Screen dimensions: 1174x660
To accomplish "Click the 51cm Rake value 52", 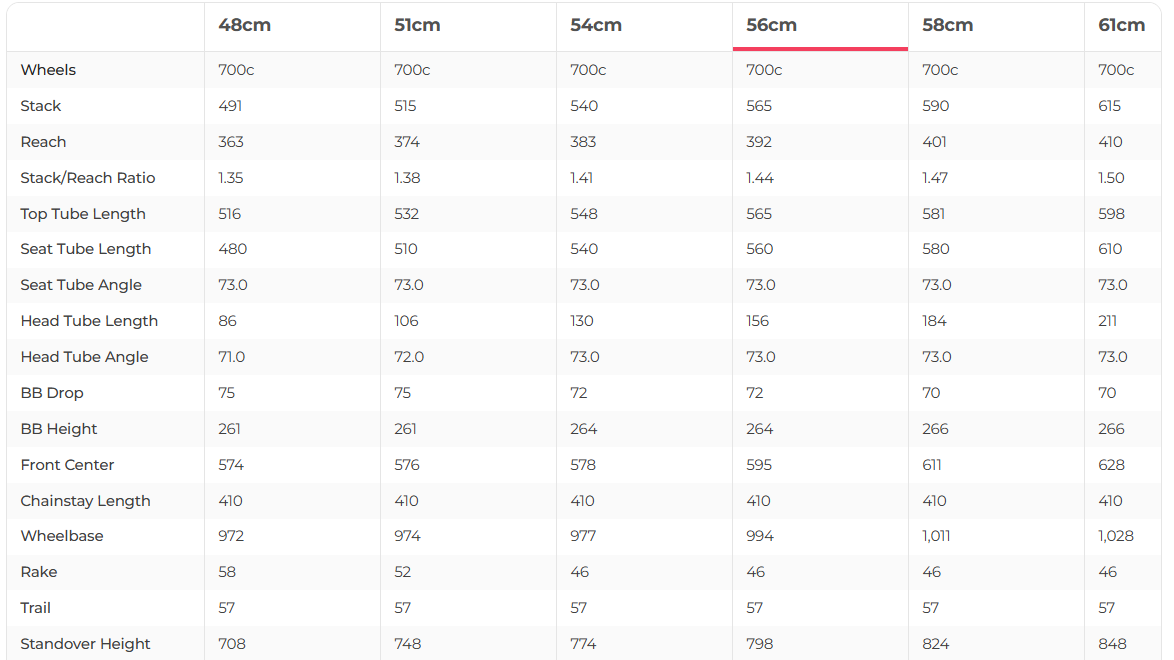I will click(x=404, y=572).
